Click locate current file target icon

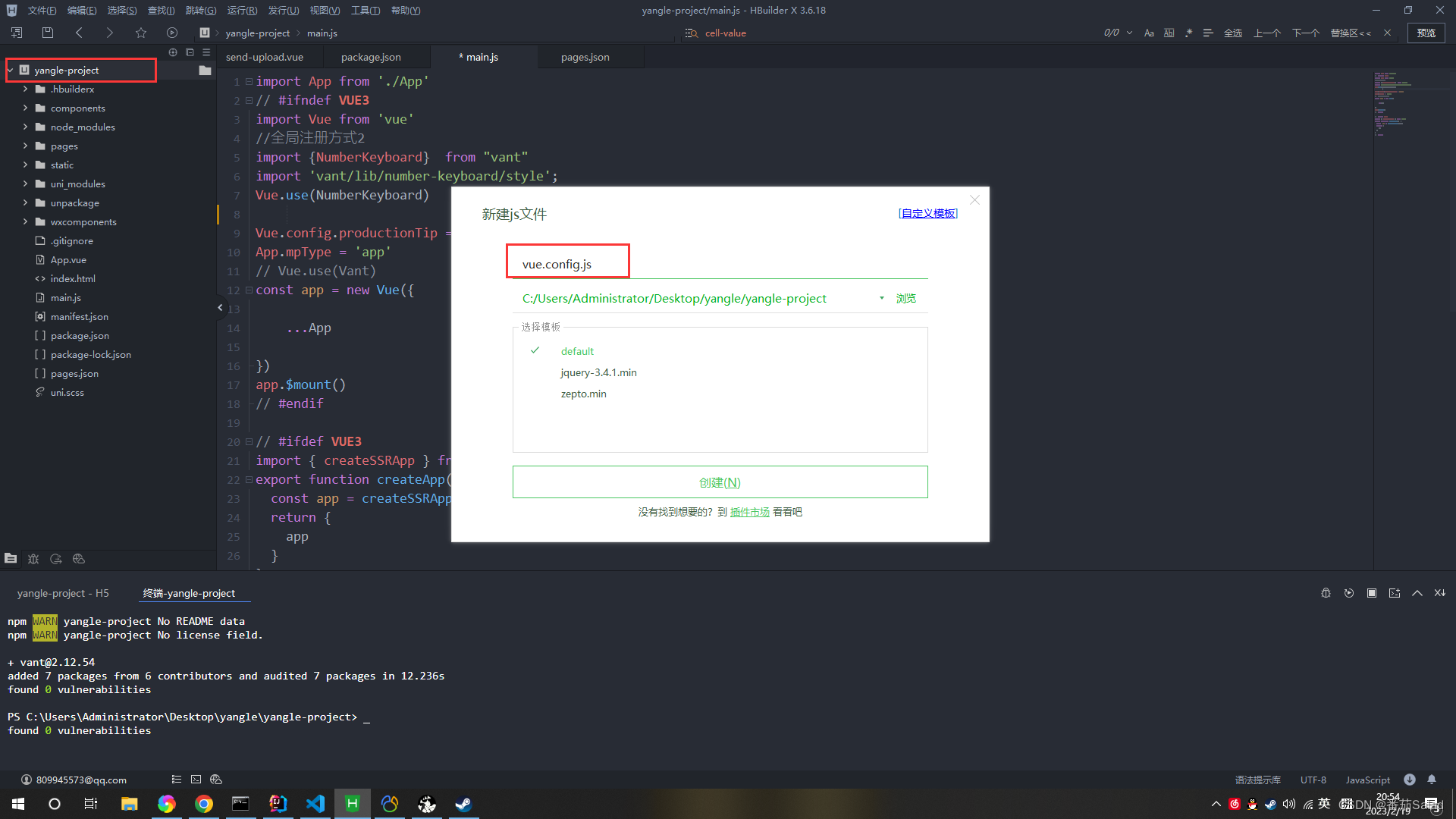coord(173,52)
